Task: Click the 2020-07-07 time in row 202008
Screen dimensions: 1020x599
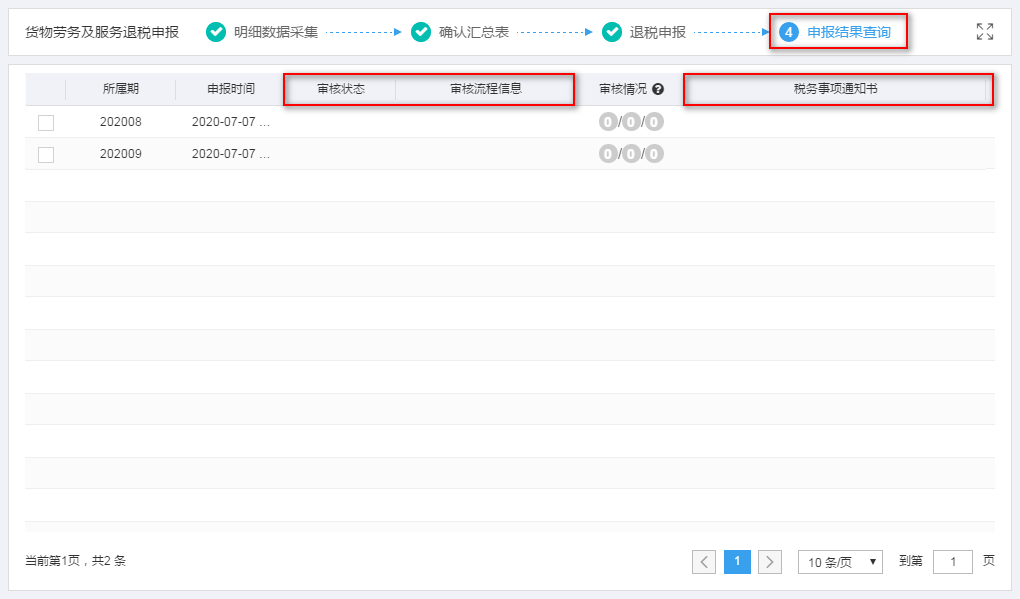Action: click(x=230, y=122)
